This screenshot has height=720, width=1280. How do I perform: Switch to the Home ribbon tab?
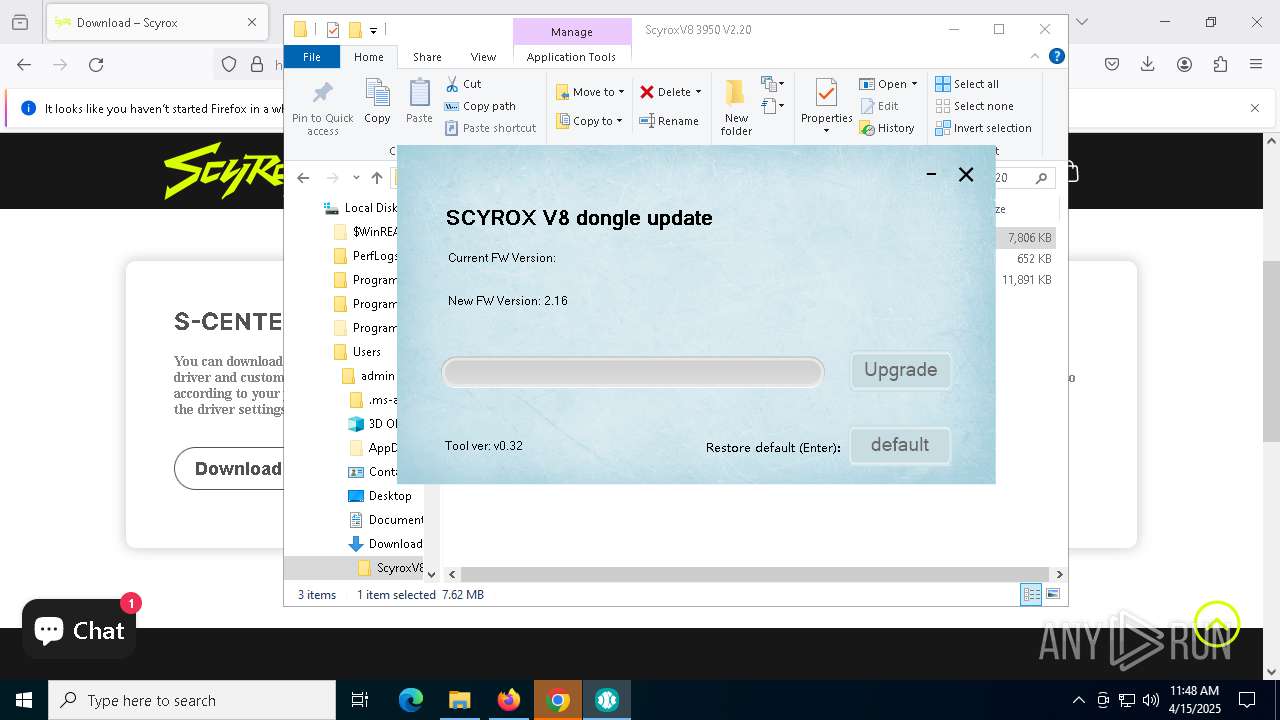pos(368,57)
